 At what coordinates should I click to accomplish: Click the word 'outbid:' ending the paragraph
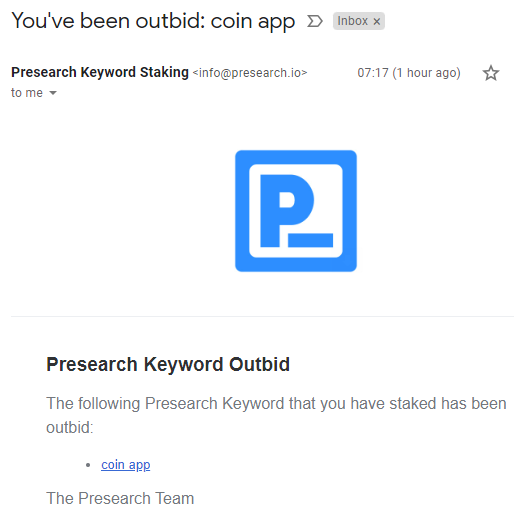point(70,428)
